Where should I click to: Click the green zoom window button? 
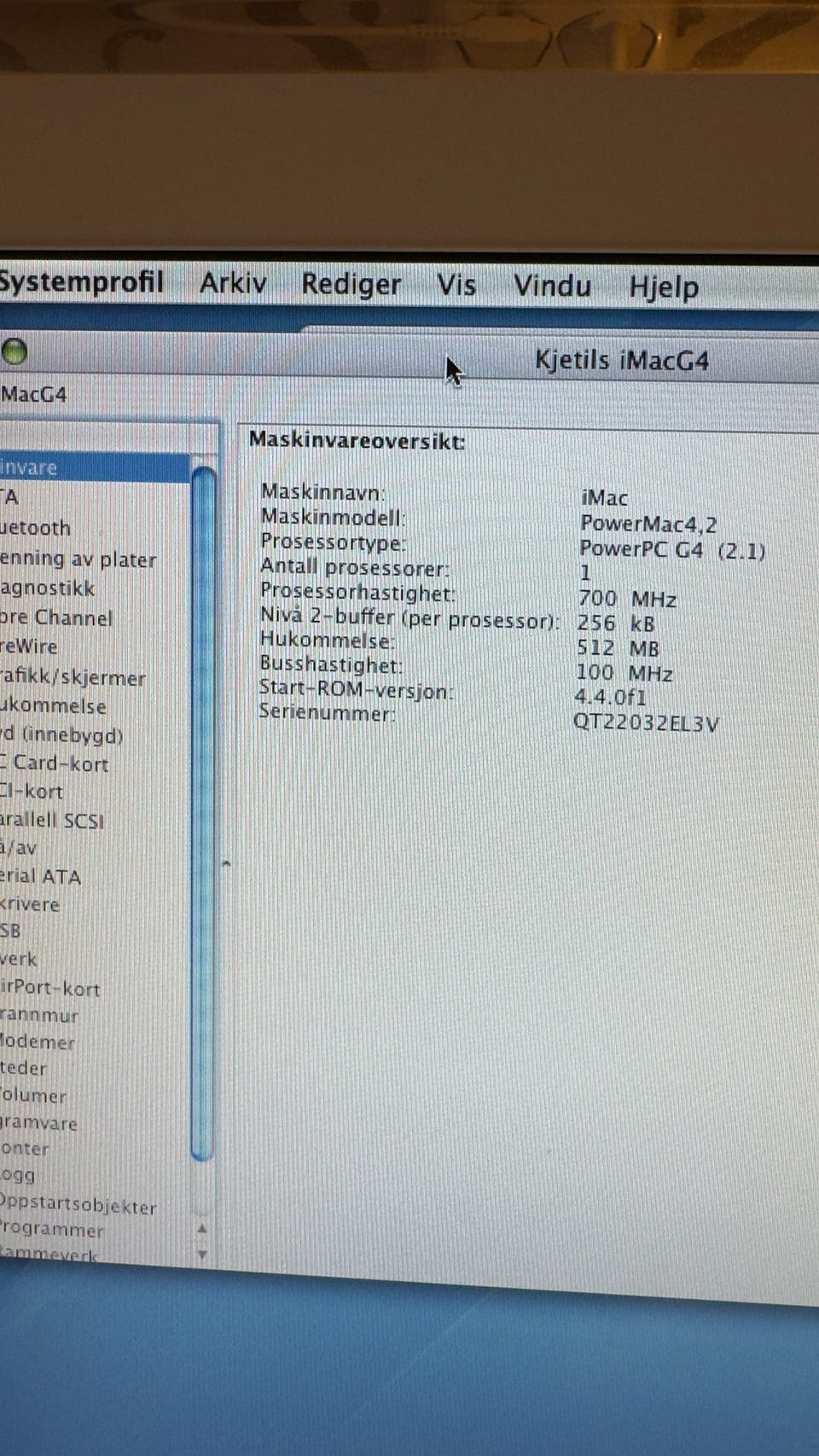[x=14, y=351]
